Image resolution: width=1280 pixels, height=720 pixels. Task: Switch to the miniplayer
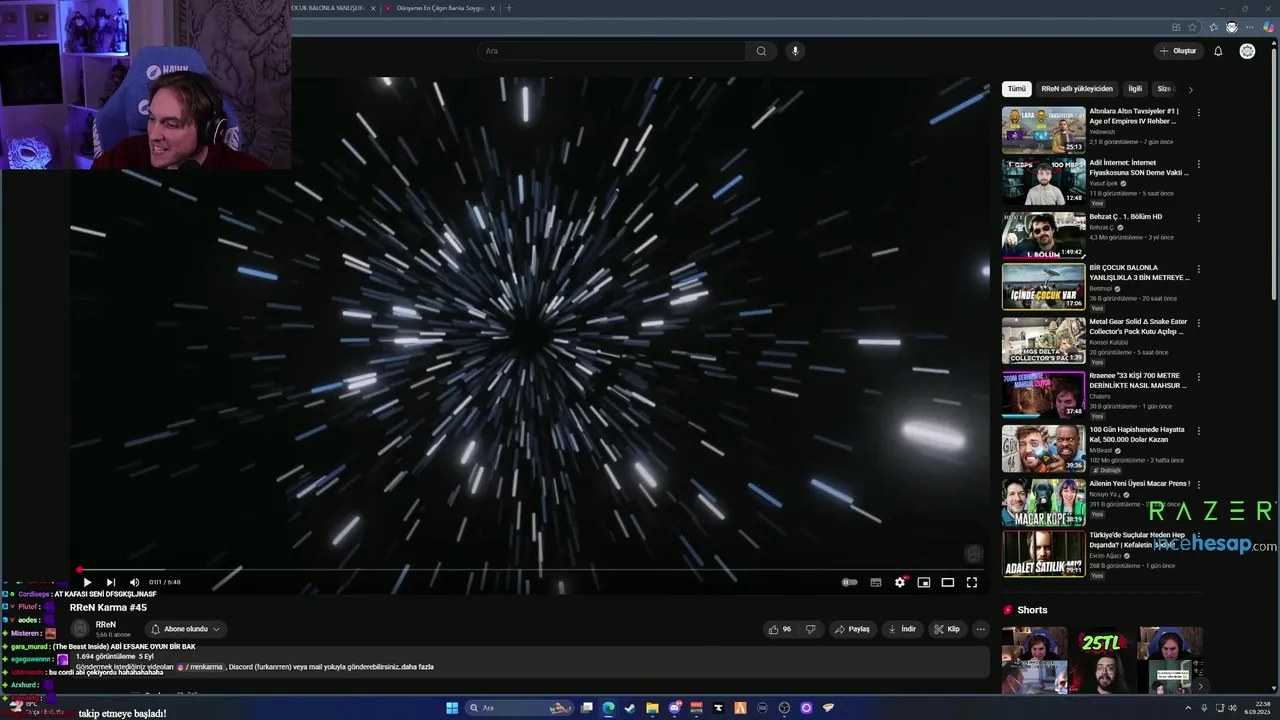point(924,582)
